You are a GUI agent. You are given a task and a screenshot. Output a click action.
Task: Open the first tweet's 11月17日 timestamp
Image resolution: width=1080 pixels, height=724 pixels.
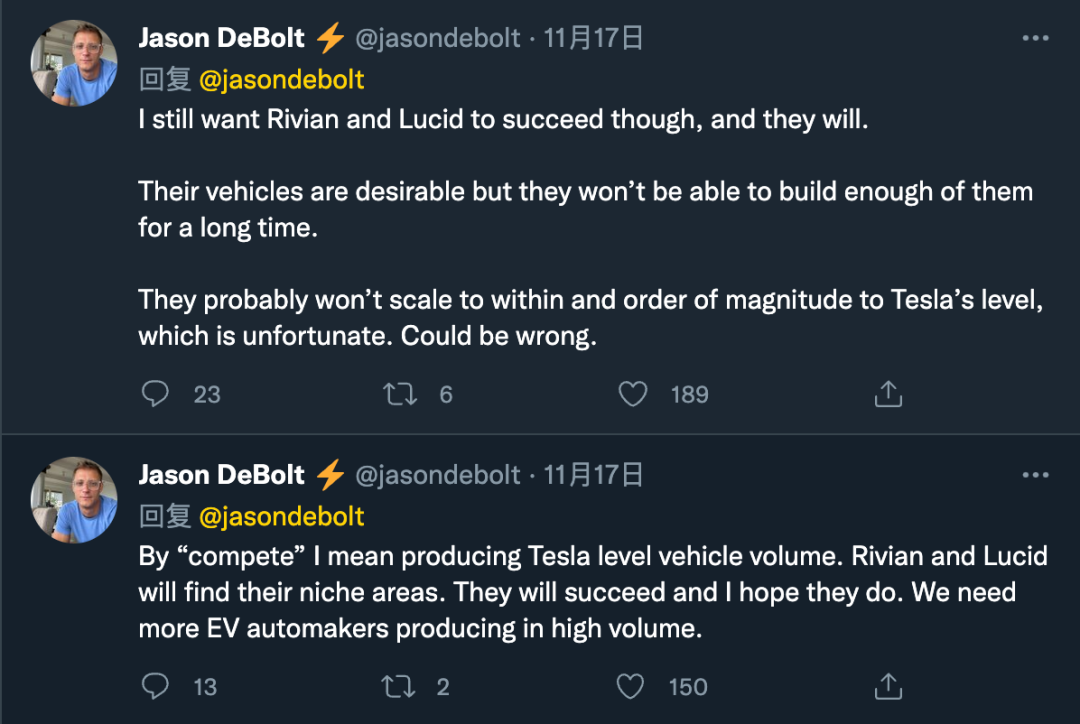tap(593, 38)
